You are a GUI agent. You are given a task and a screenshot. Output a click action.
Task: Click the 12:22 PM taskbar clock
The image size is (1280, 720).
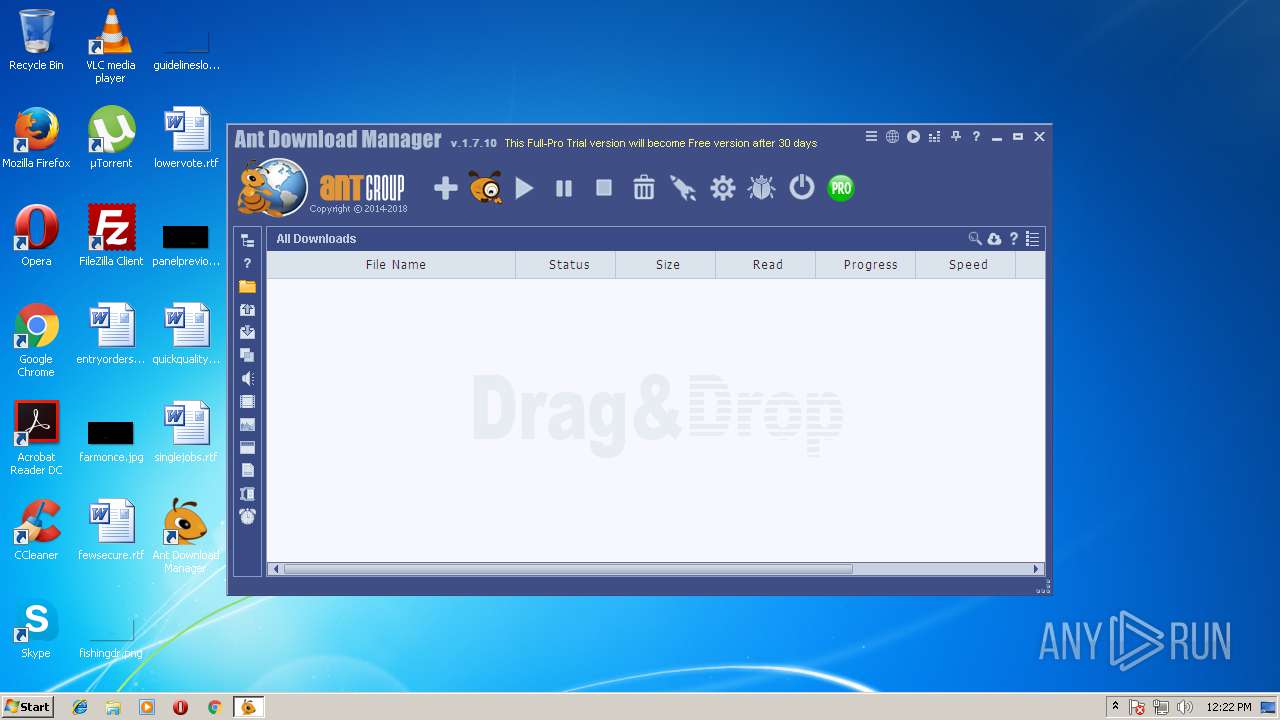click(1228, 707)
